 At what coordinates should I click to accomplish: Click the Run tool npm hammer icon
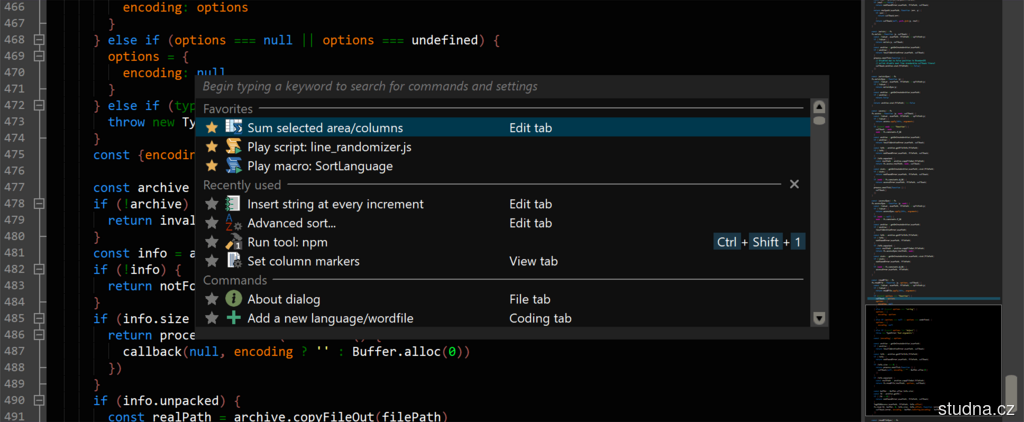234,242
